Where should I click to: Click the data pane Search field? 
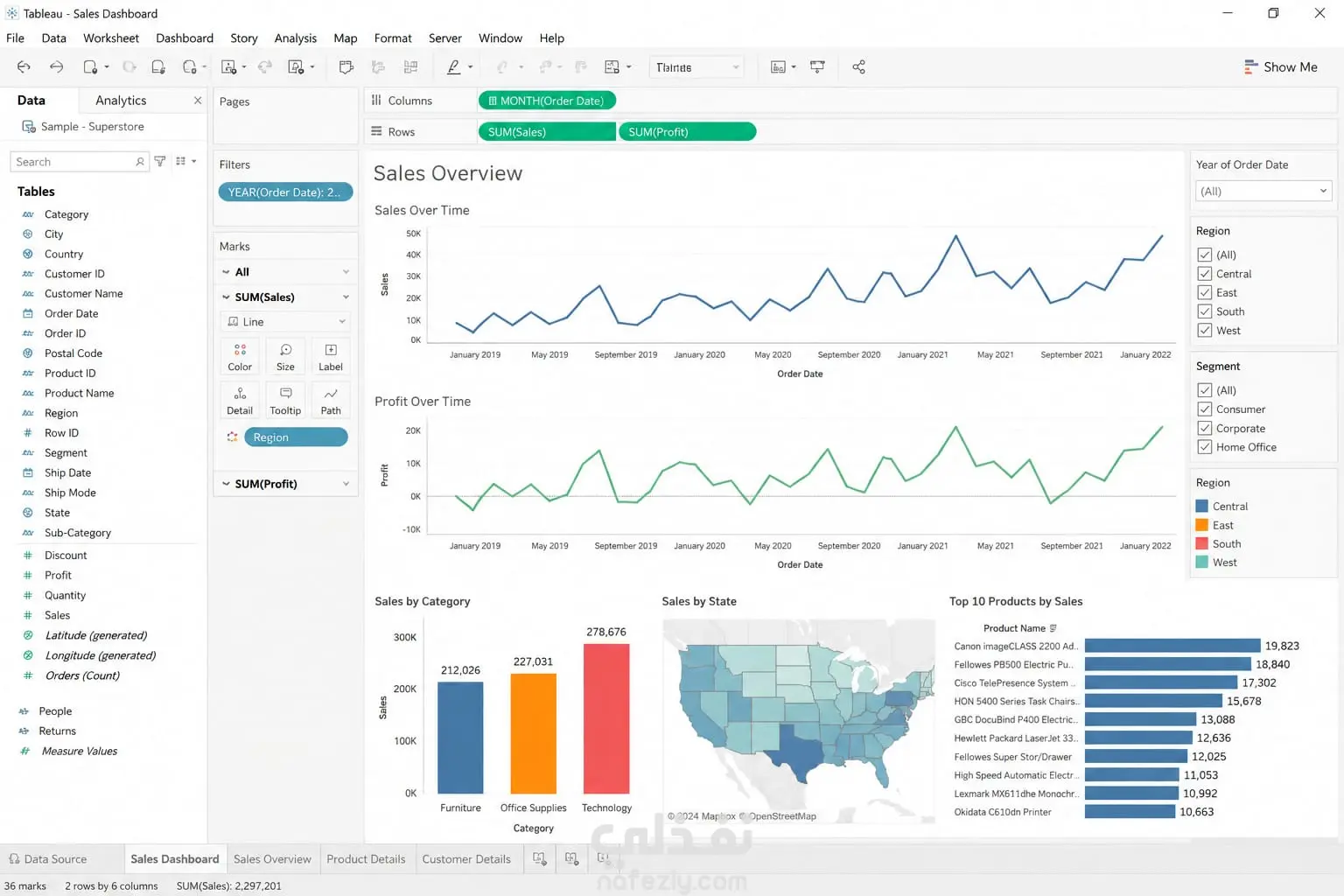(79, 162)
